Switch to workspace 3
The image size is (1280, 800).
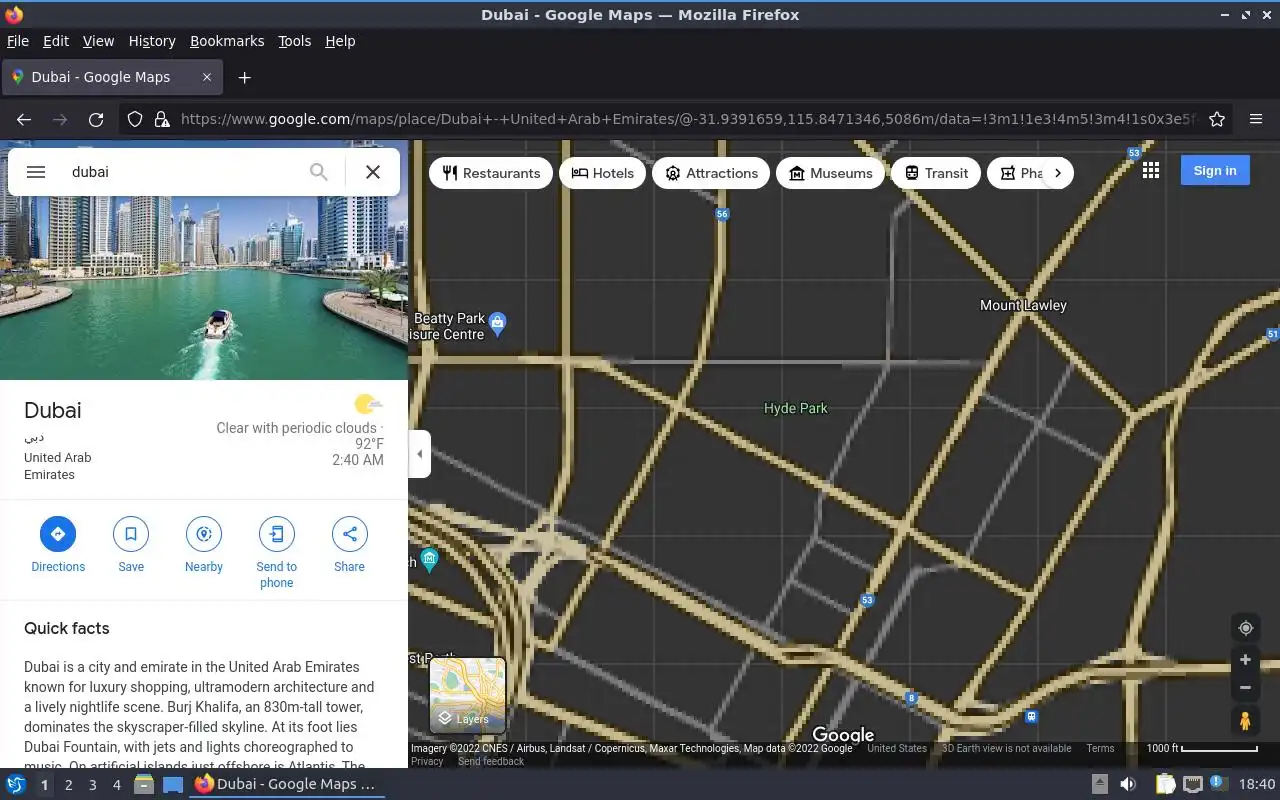click(x=92, y=785)
